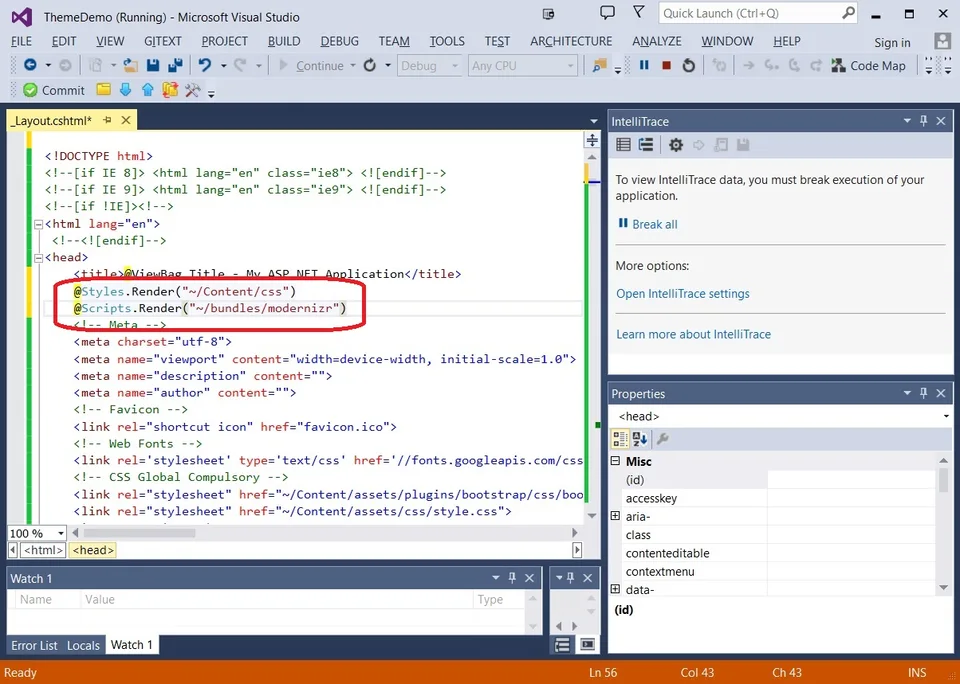Click the Save All toolbar icon
Image resolution: width=960 pixels, height=684 pixels.
pos(175,65)
